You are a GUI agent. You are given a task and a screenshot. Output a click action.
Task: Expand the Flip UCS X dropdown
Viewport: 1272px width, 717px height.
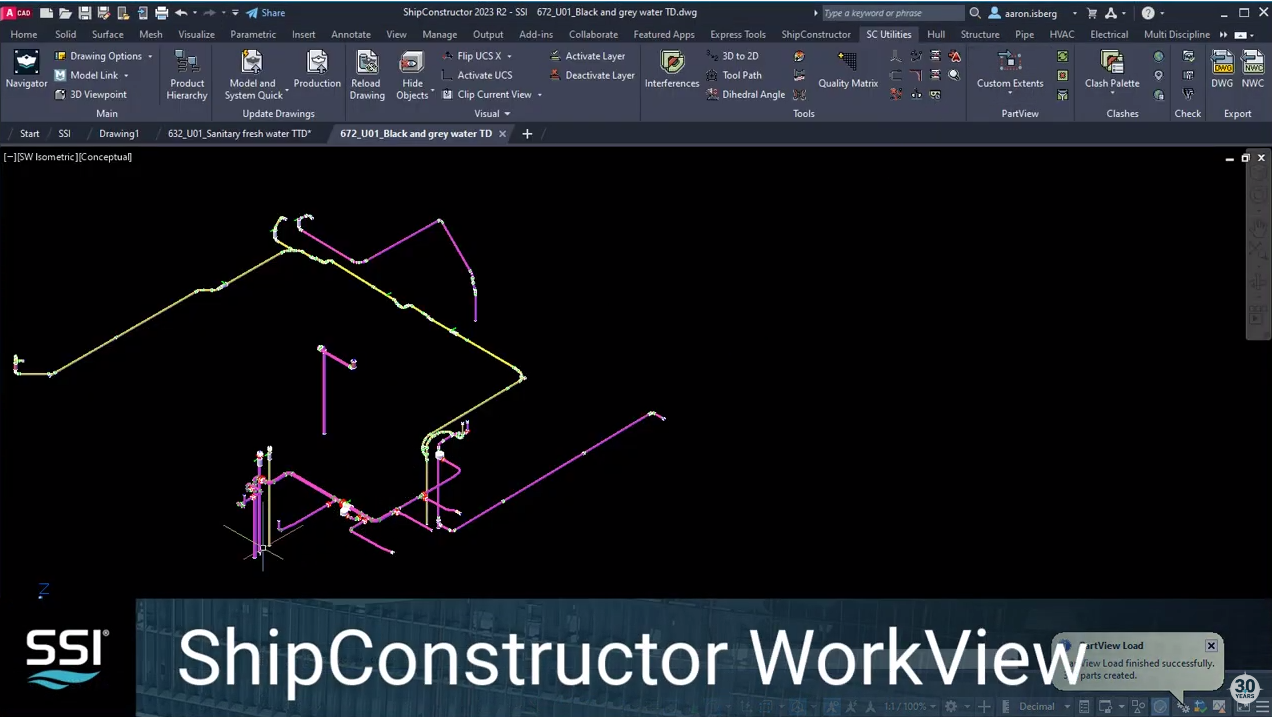pos(509,56)
